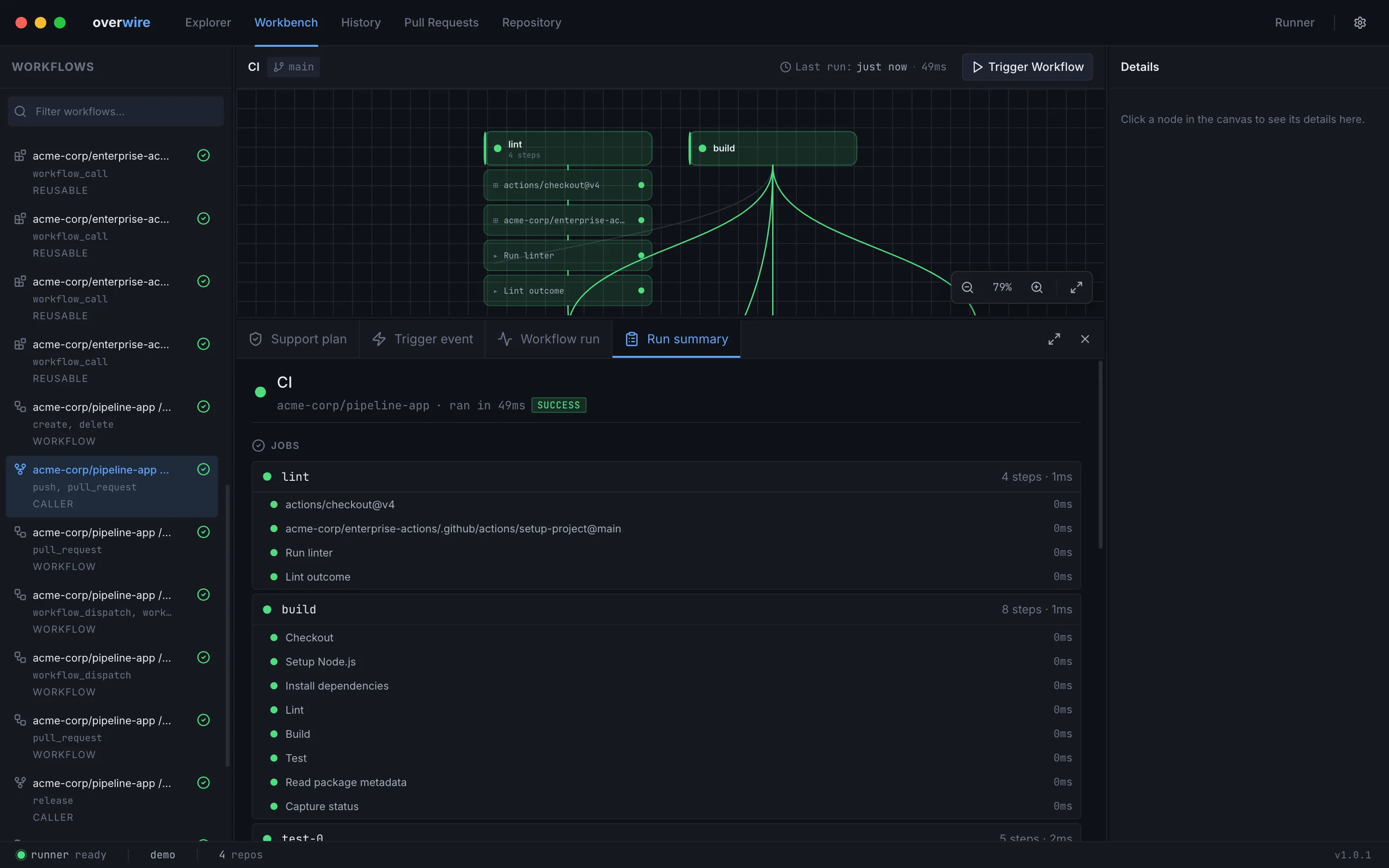The image size is (1389, 868).
Task: Click the green dot on the lint node
Action: (x=498, y=148)
